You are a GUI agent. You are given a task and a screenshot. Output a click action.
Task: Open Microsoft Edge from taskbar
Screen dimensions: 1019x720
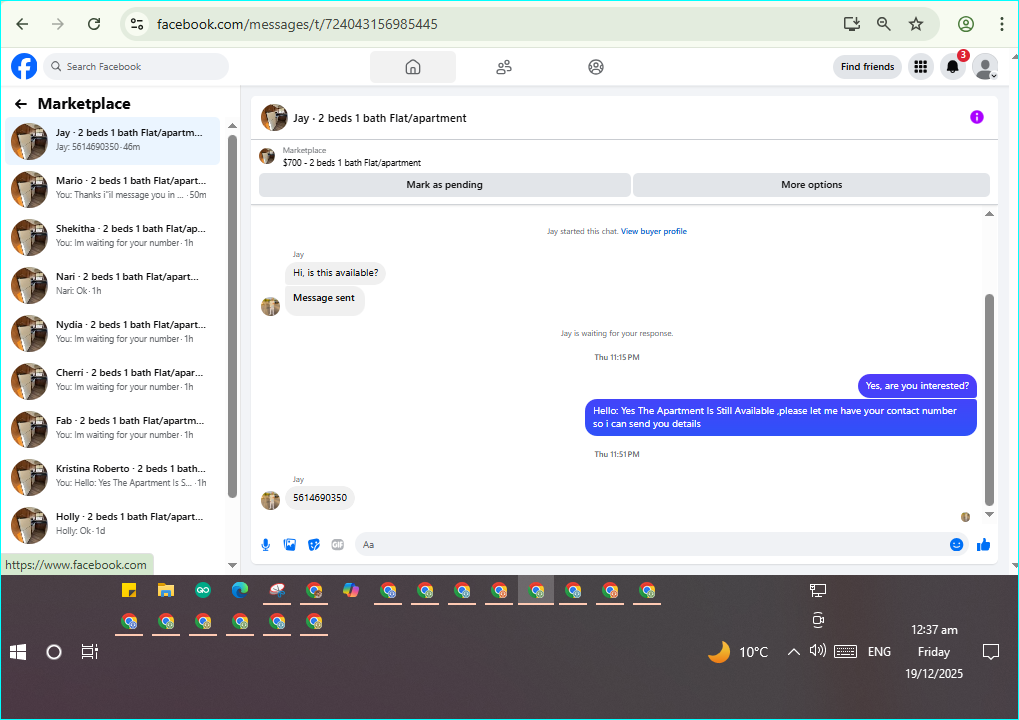(x=240, y=590)
